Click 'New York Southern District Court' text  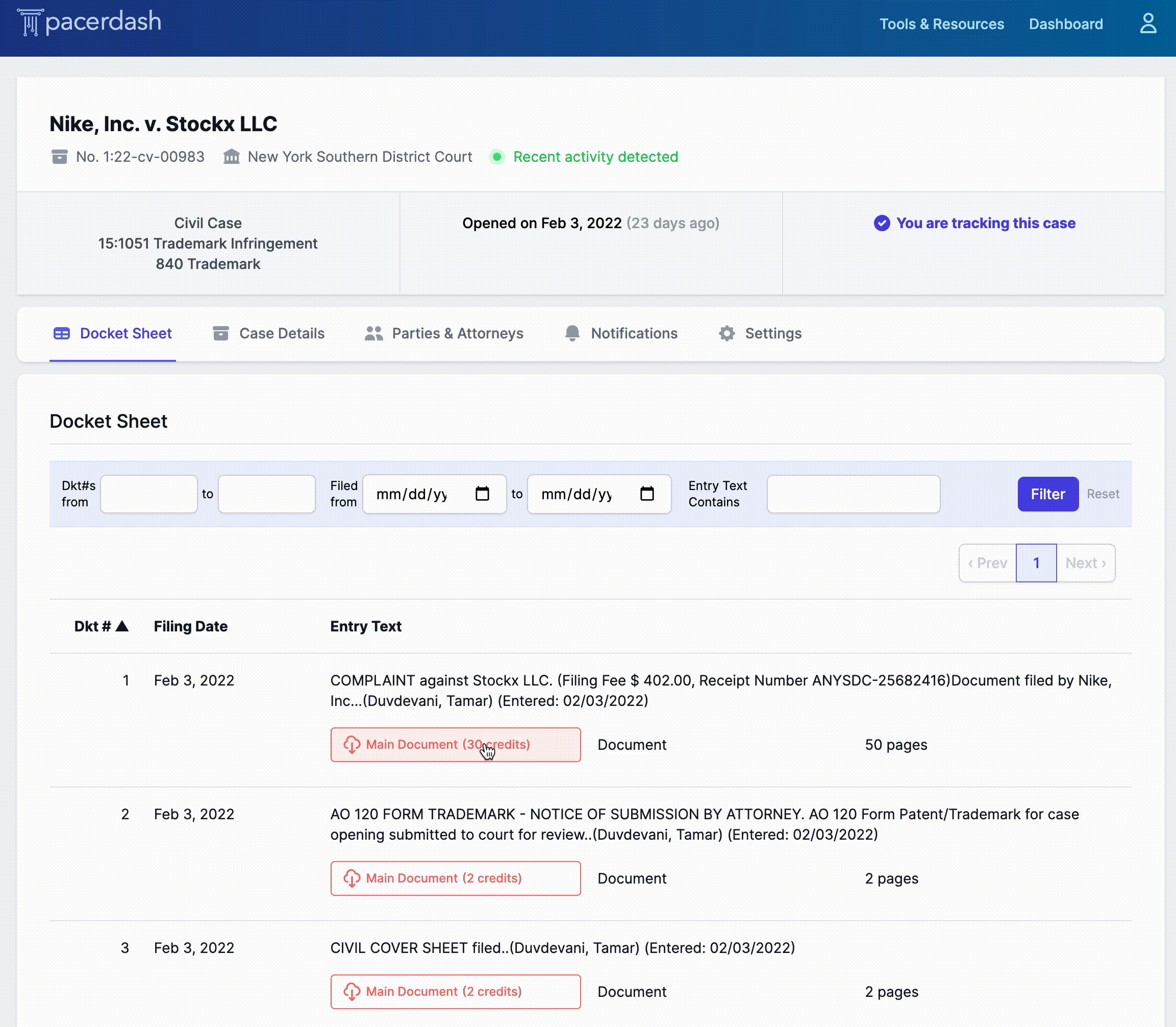tap(360, 157)
